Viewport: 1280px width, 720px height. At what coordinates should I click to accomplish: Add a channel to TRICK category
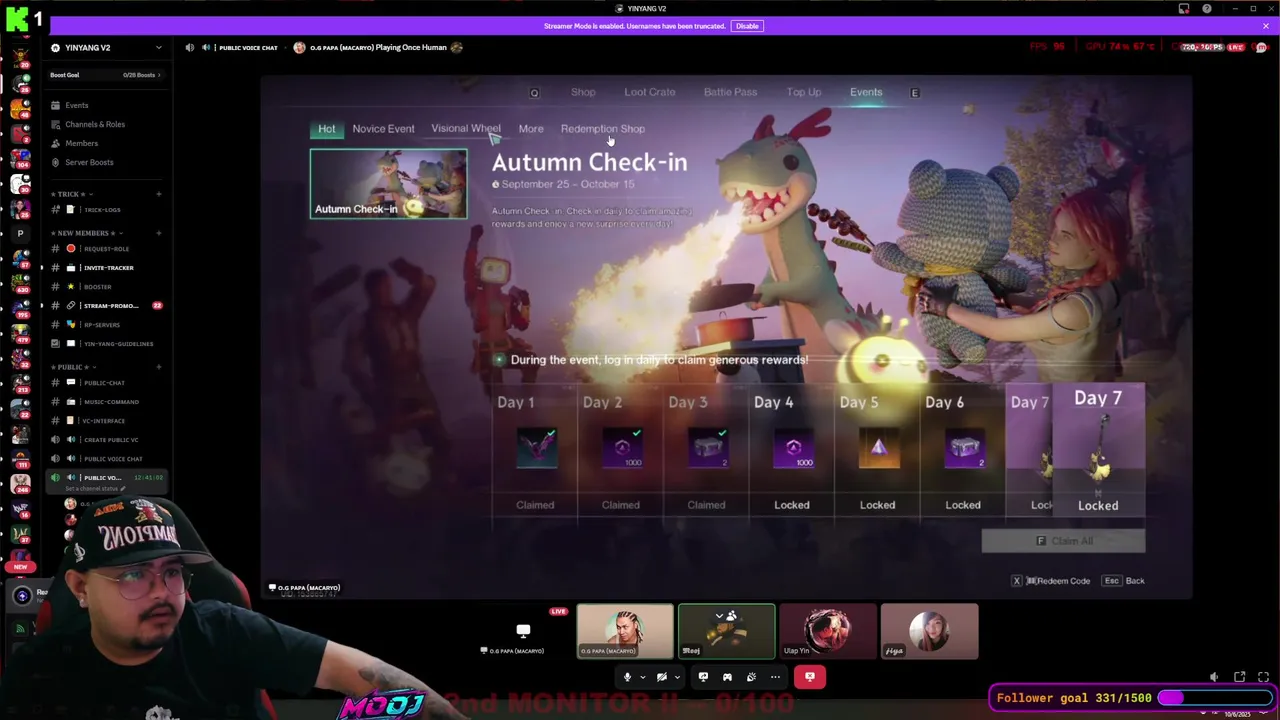click(158, 194)
